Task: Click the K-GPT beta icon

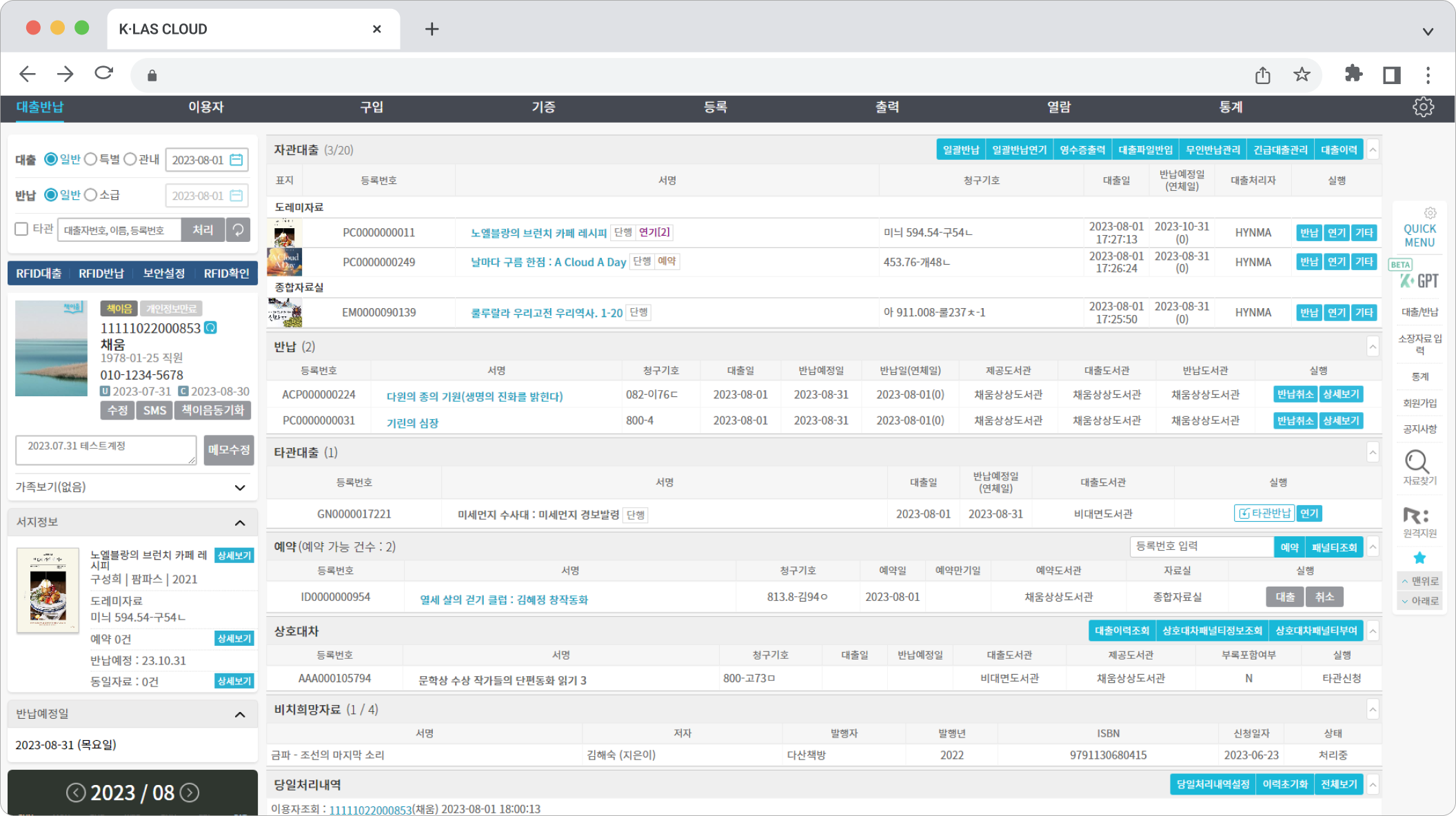Action: pyautogui.click(x=1418, y=280)
